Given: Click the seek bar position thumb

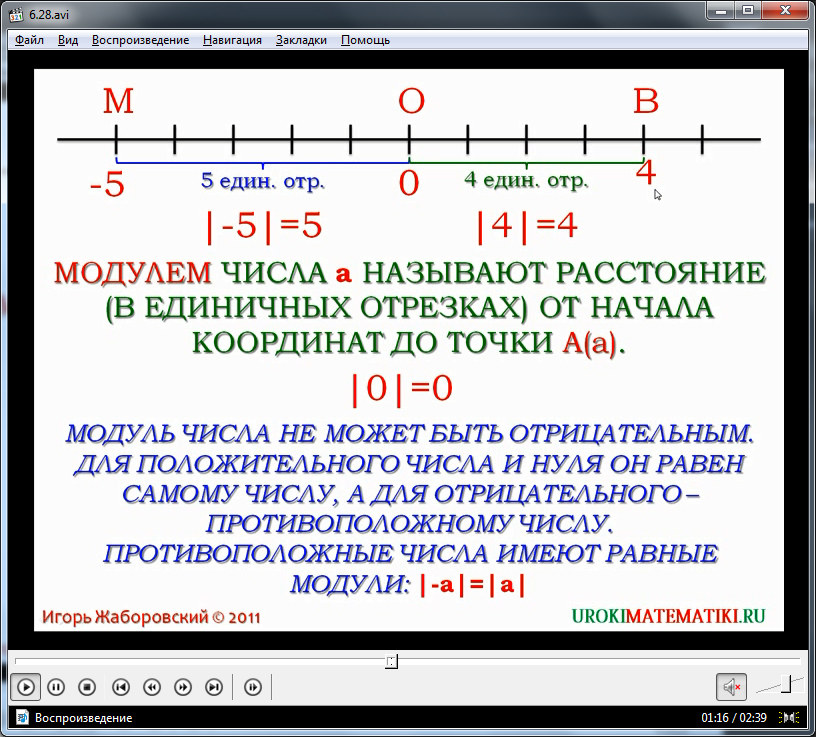Looking at the screenshot, I should pyautogui.click(x=391, y=662).
